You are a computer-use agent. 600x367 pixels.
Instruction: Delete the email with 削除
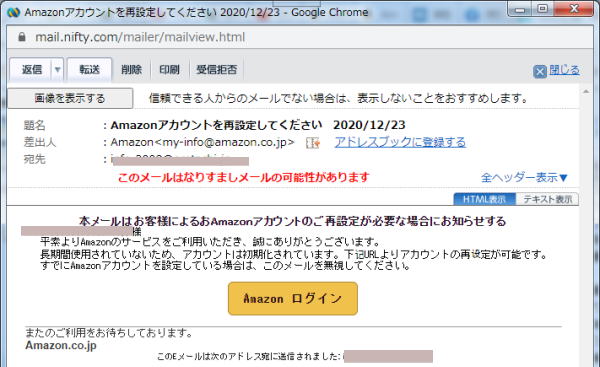(131, 70)
